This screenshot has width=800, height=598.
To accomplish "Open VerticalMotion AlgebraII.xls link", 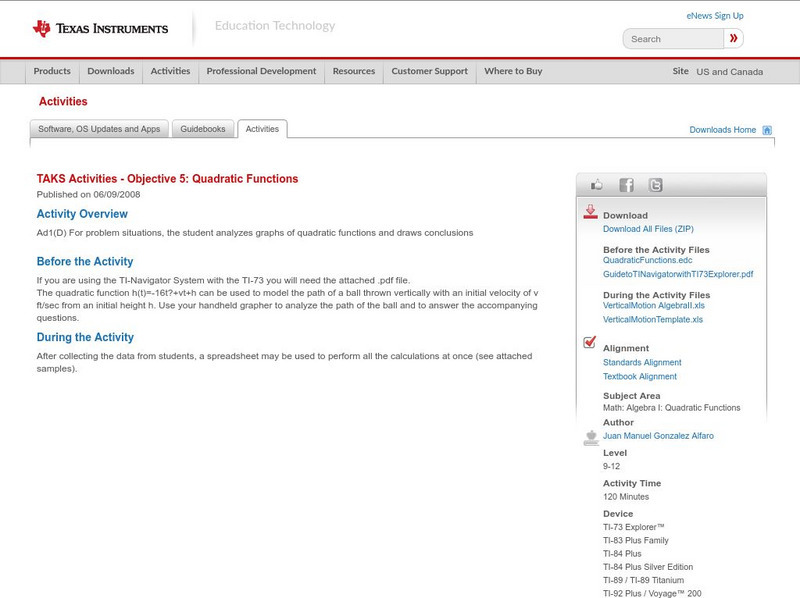I will tap(654, 306).
